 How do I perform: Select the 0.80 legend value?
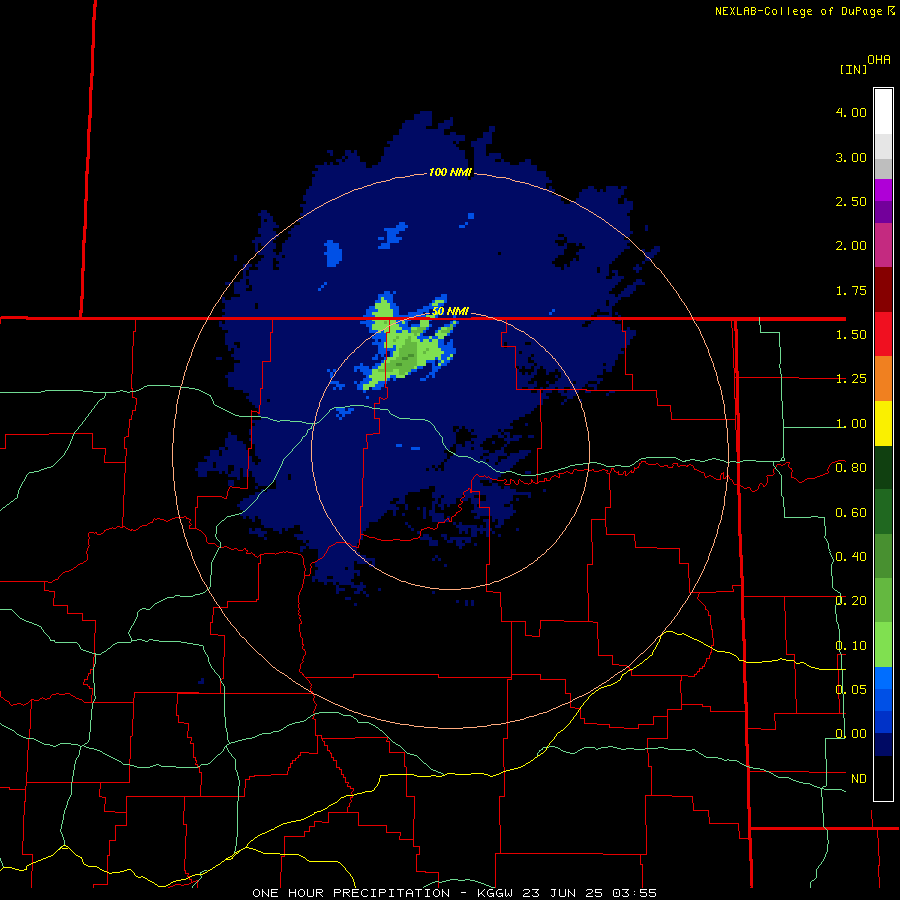tap(851, 468)
